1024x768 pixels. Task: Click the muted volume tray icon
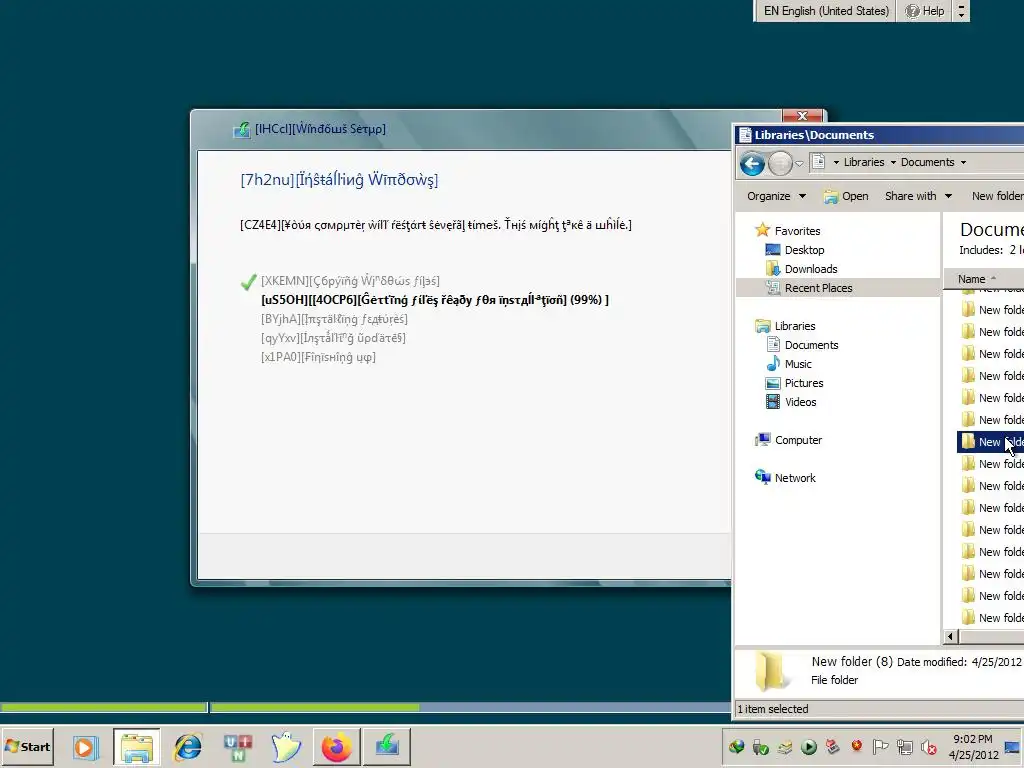point(928,746)
